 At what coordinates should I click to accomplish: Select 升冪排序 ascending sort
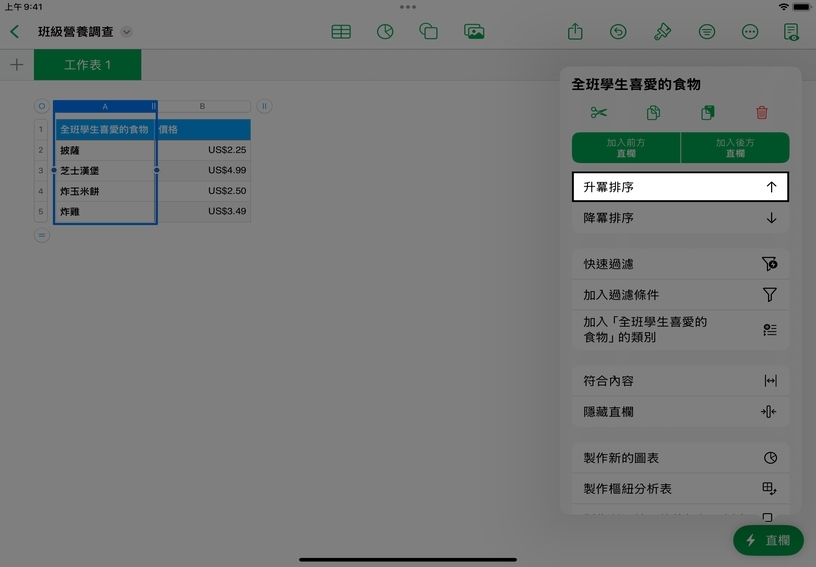[x=680, y=187]
